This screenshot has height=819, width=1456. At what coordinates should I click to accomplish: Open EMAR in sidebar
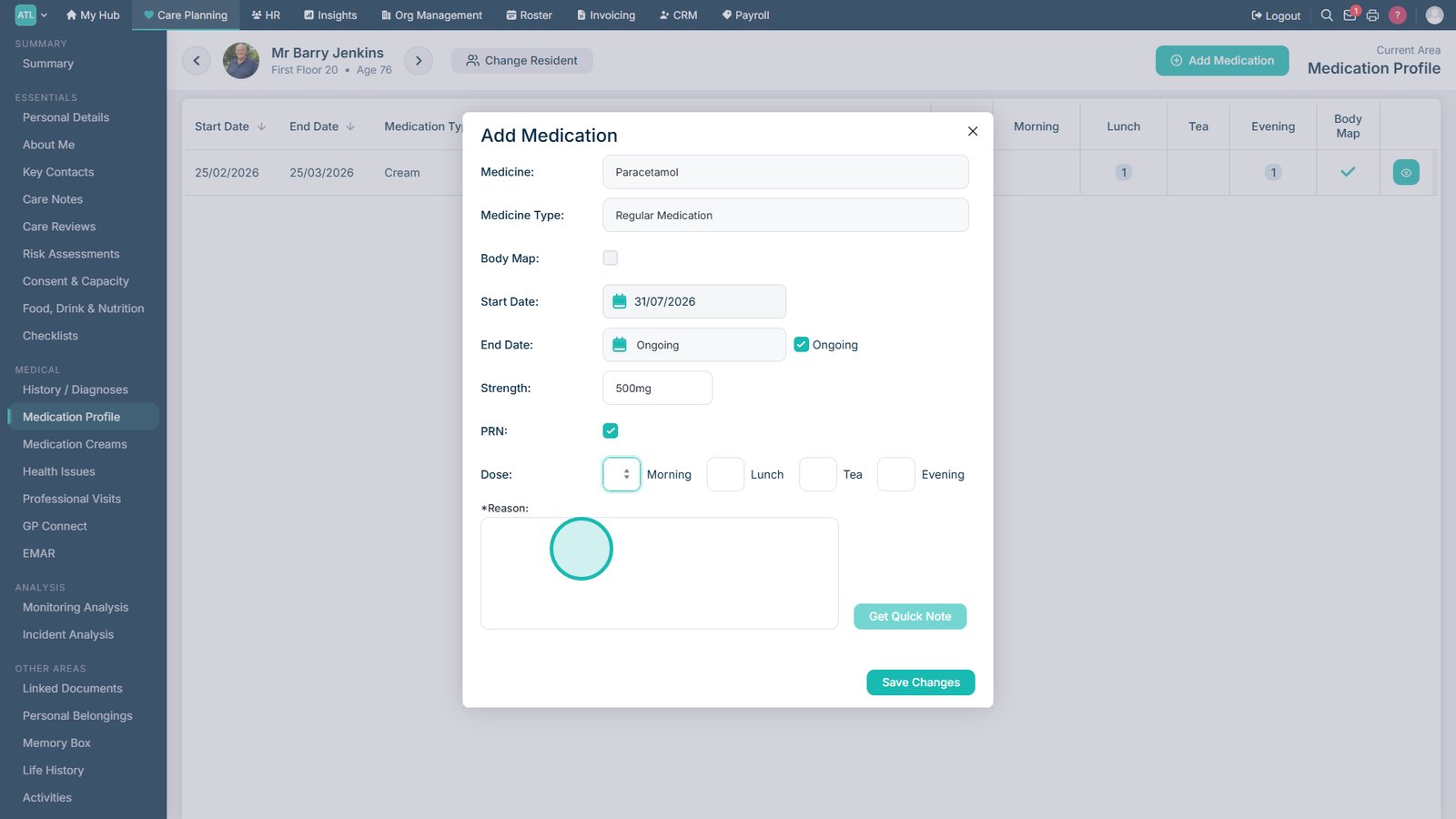coord(39,553)
